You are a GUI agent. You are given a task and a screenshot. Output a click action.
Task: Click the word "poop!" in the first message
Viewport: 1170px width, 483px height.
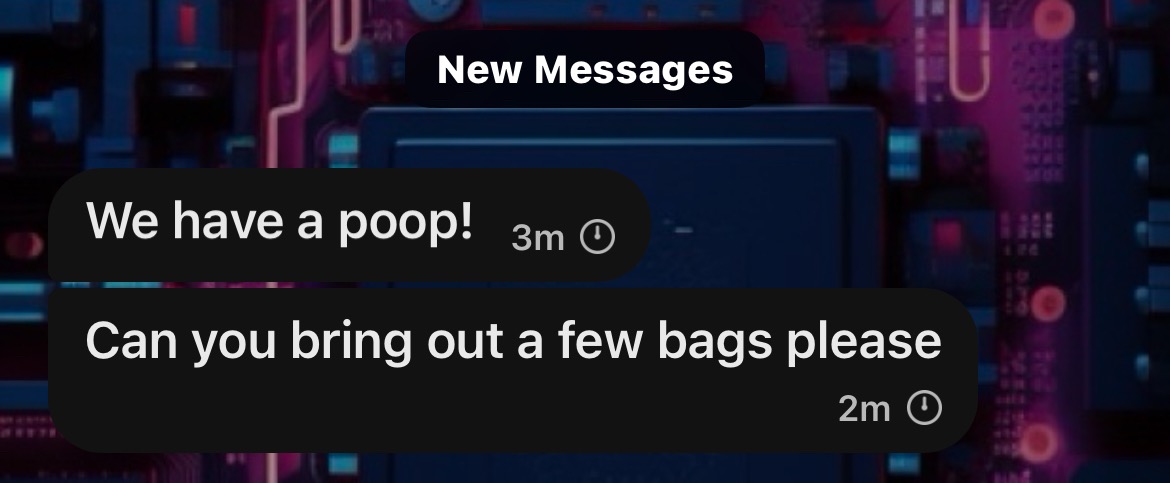[405, 223]
